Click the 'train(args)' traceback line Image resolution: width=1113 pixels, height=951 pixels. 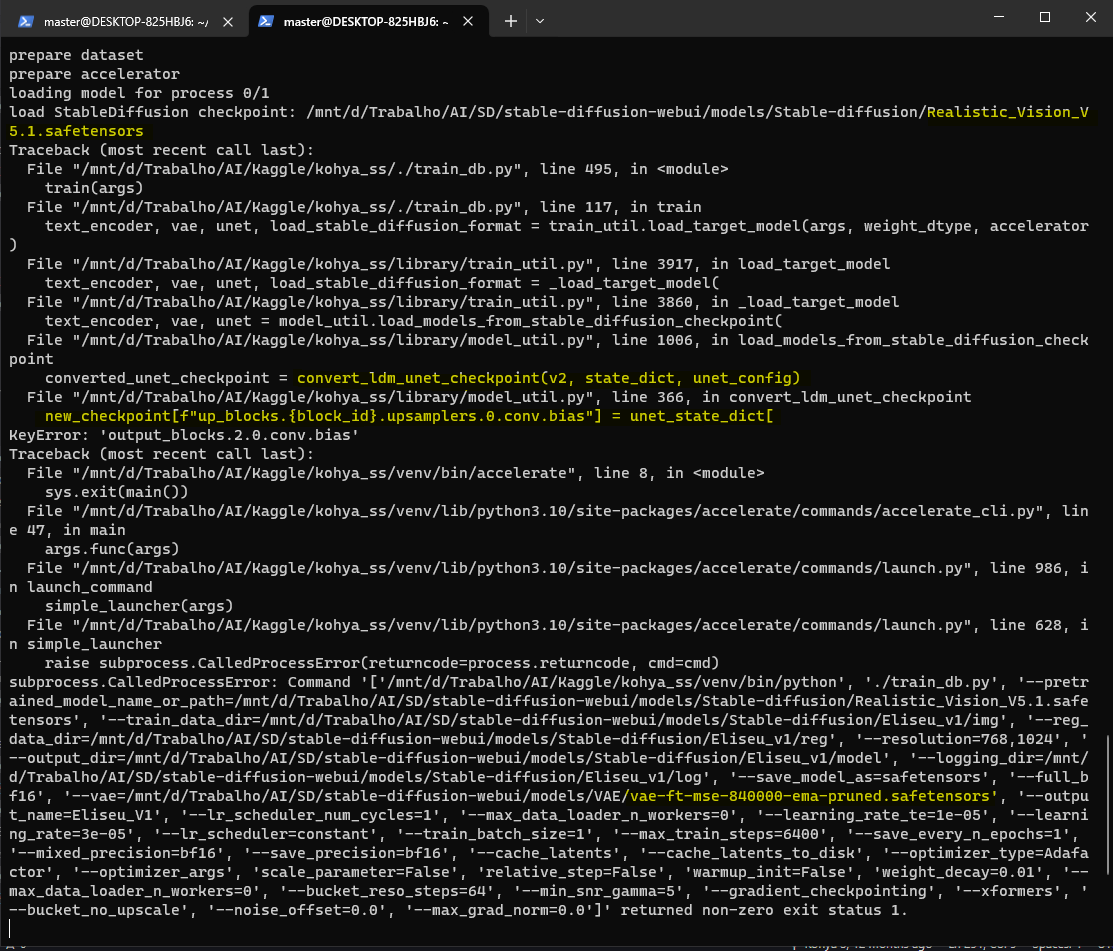94,188
